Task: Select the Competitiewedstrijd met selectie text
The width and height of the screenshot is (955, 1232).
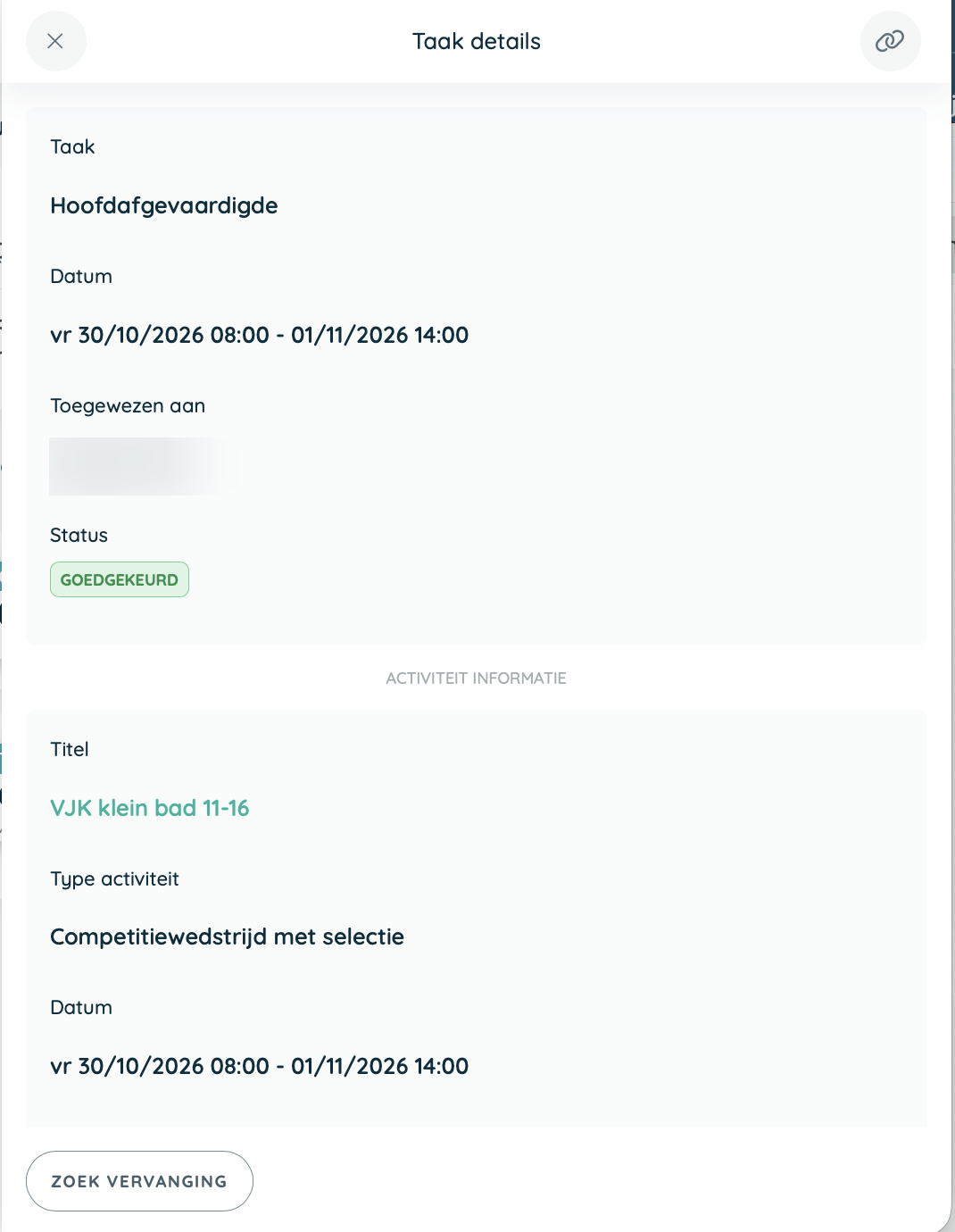Action: [x=228, y=936]
